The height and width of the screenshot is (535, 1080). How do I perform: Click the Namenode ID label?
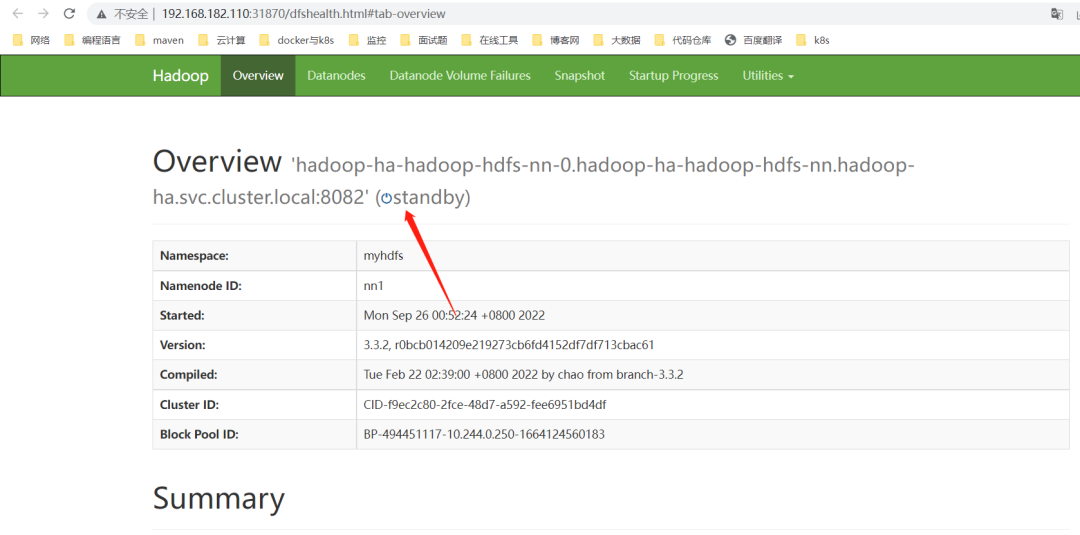pos(199,286)
